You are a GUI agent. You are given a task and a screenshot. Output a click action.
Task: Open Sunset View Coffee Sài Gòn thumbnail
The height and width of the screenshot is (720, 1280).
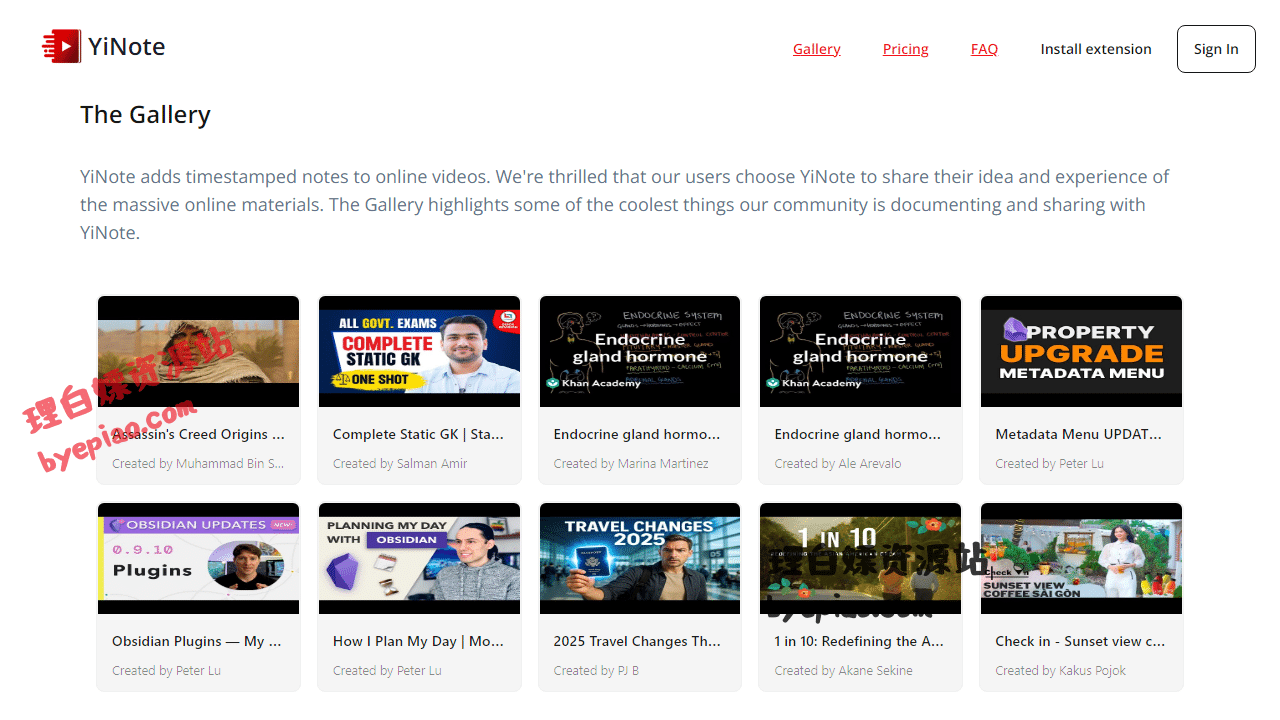(x=1081, y=558)
